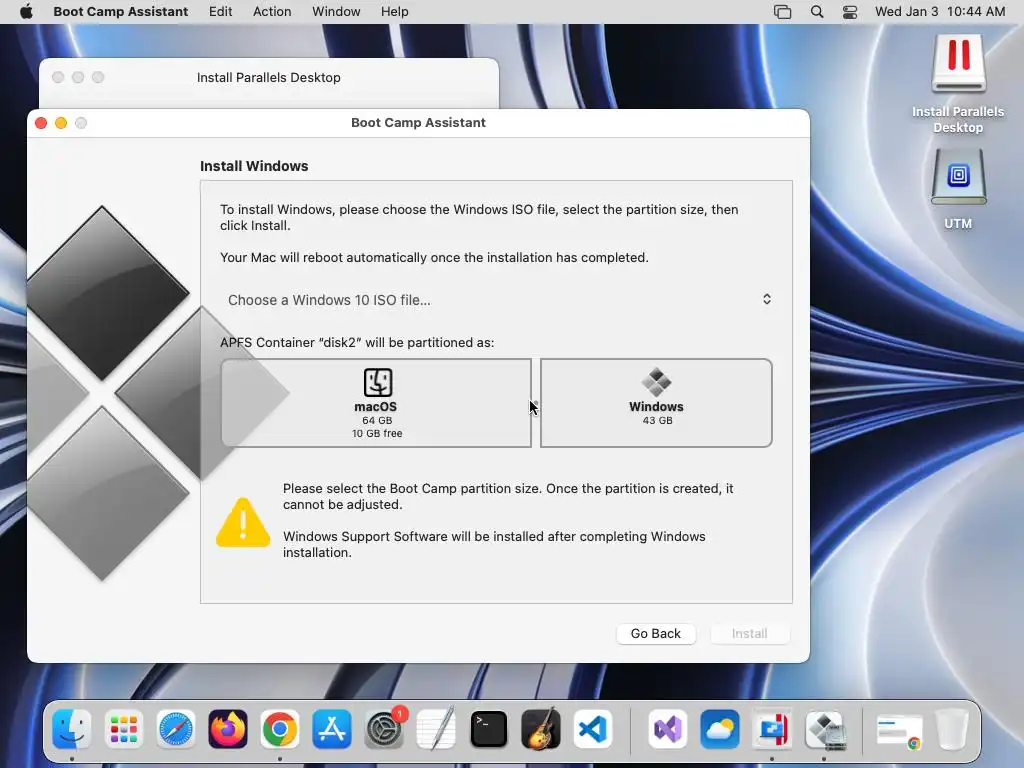Image resolution: width=1024 pixels, height=768 pixels.
Task: Open the Window menu
Action: click(336, 12)
